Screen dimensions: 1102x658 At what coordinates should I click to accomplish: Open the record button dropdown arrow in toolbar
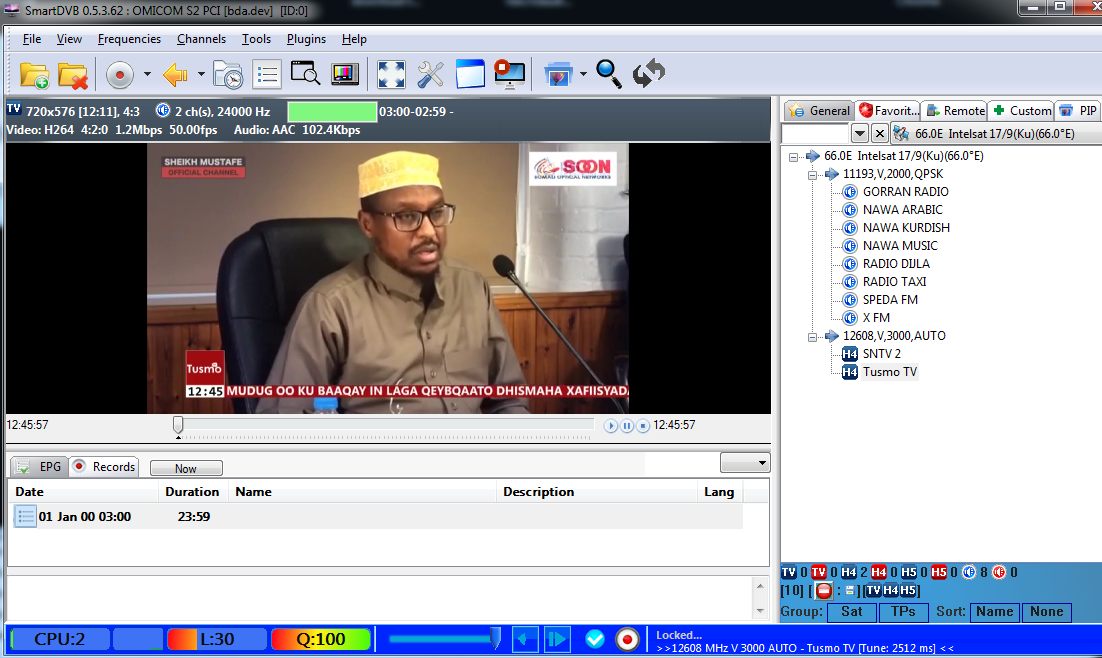pyautogui.click(x=147, y=74)
